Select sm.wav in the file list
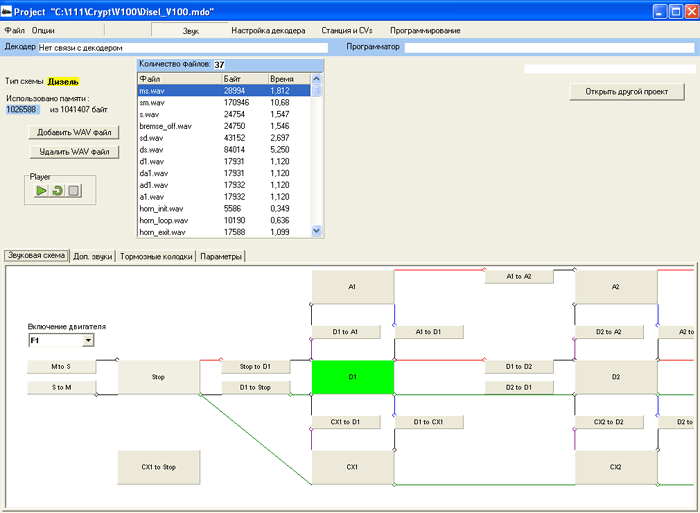Image resolution: width=700 pixels, height=513 pixels. pos(224,103)
